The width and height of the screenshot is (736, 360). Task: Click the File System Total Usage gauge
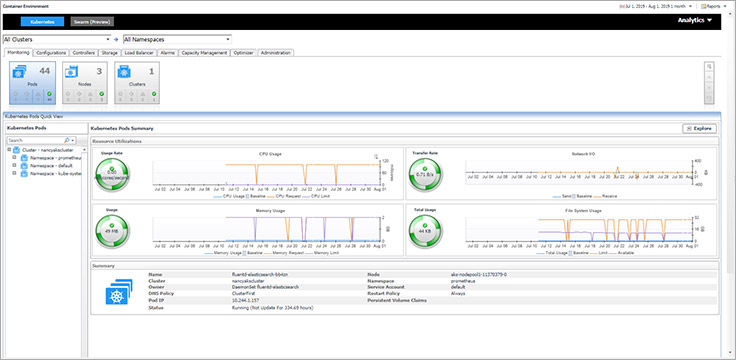click(425, 231)
